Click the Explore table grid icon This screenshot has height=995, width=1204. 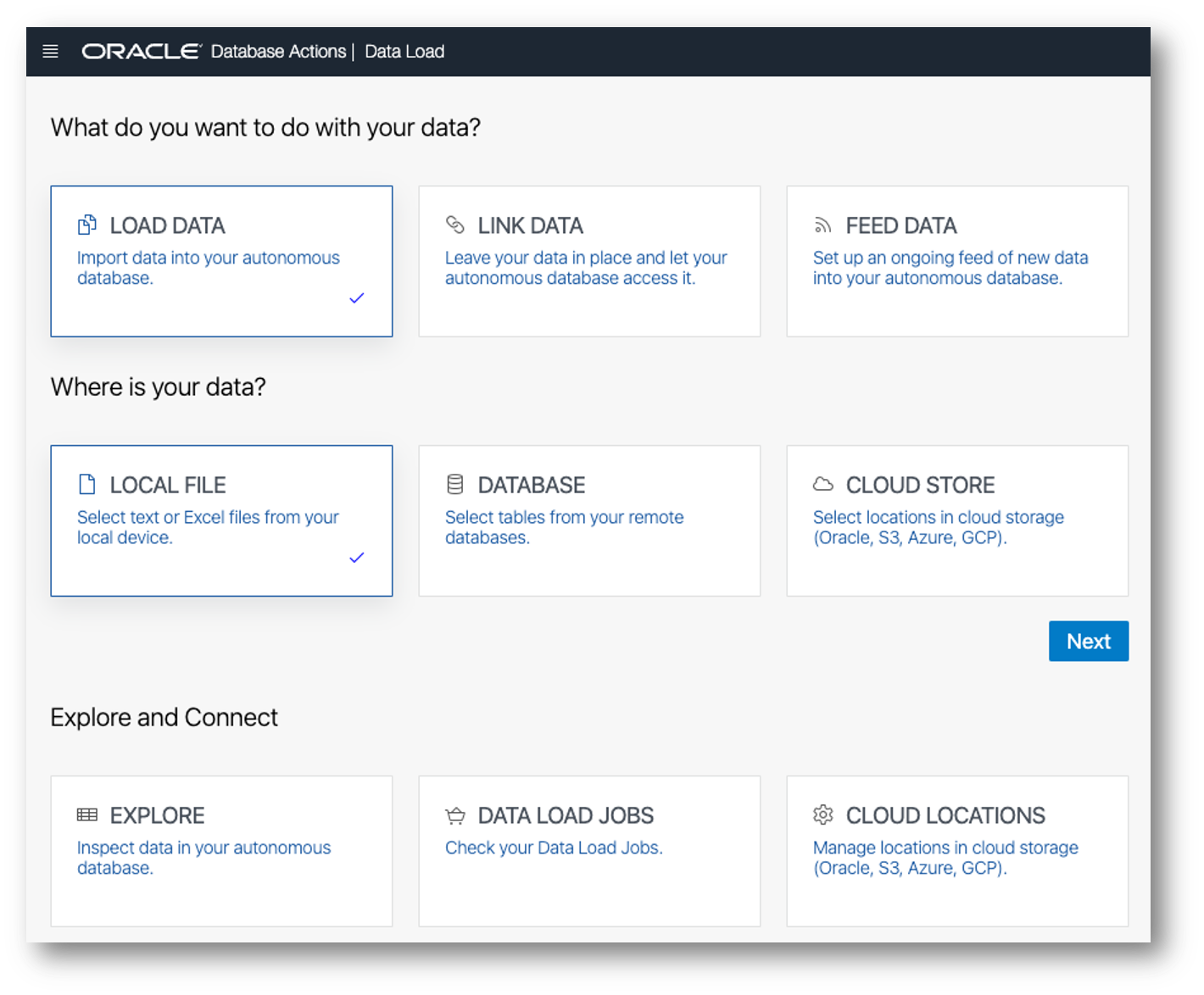tap(87, 815)
